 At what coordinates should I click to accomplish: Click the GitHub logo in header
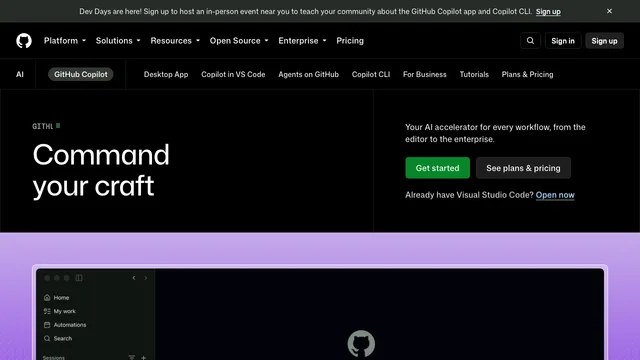24,41
